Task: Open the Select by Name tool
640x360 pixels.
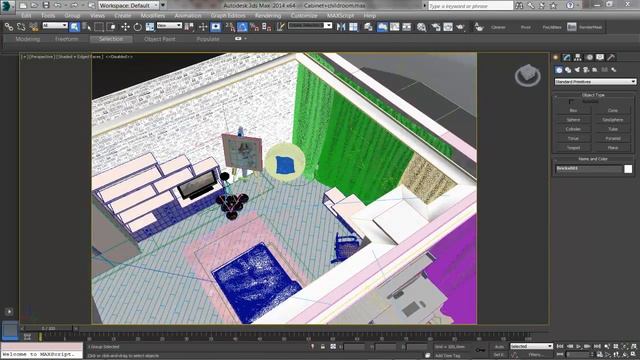Action: (87, 27)
